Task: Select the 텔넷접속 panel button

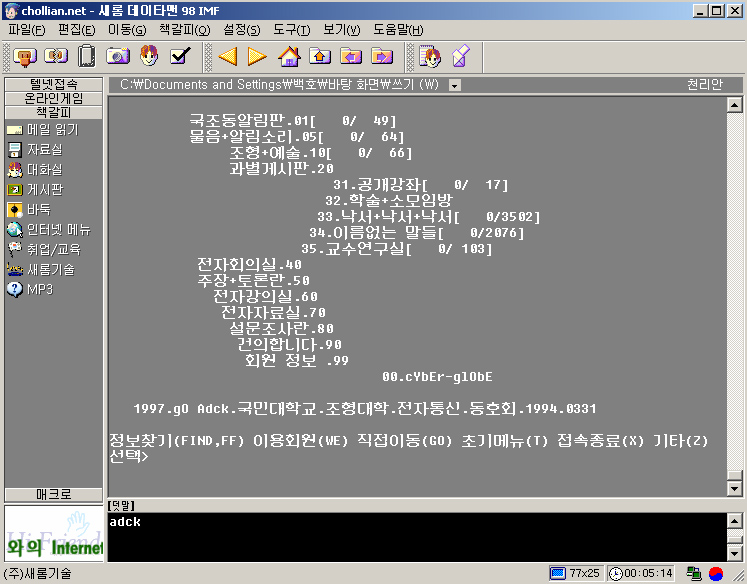Action: 53,84
